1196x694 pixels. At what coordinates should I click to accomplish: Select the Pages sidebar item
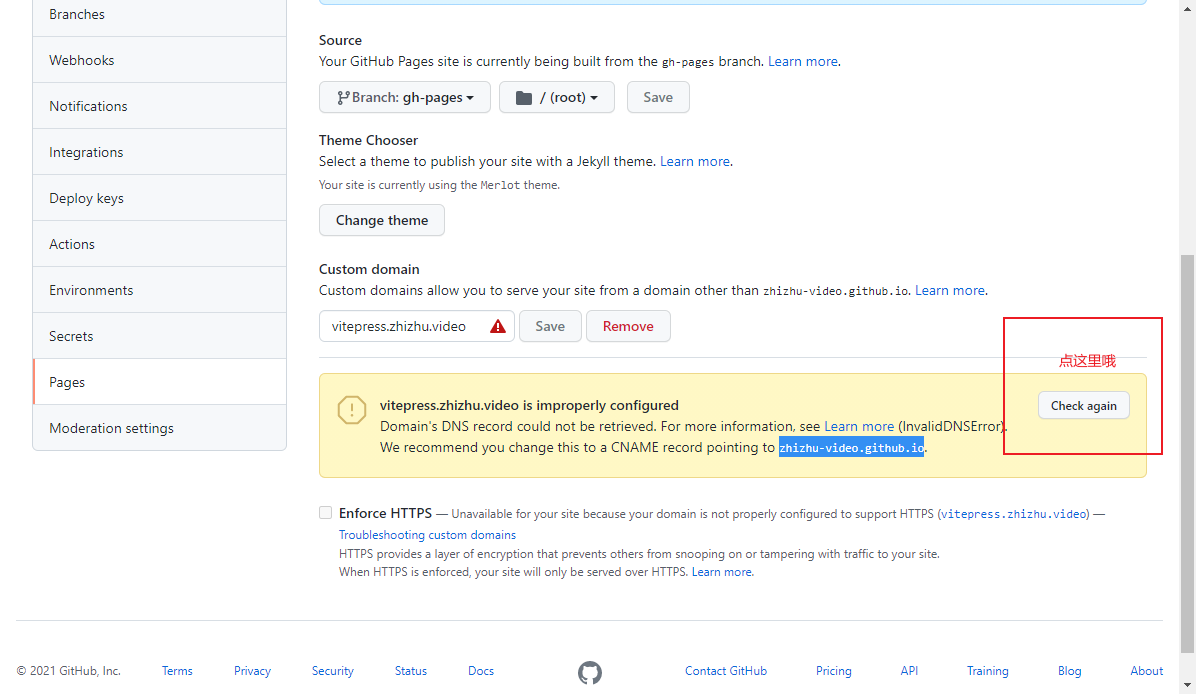tap(159, 382)
